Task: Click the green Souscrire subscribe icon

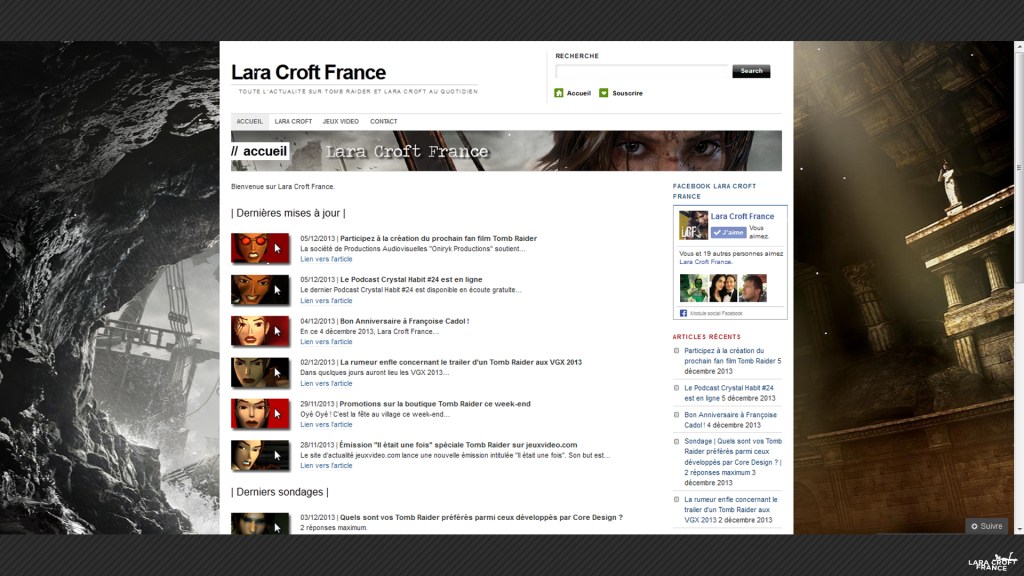Action: pyautogui.click(x=604, y=93)
